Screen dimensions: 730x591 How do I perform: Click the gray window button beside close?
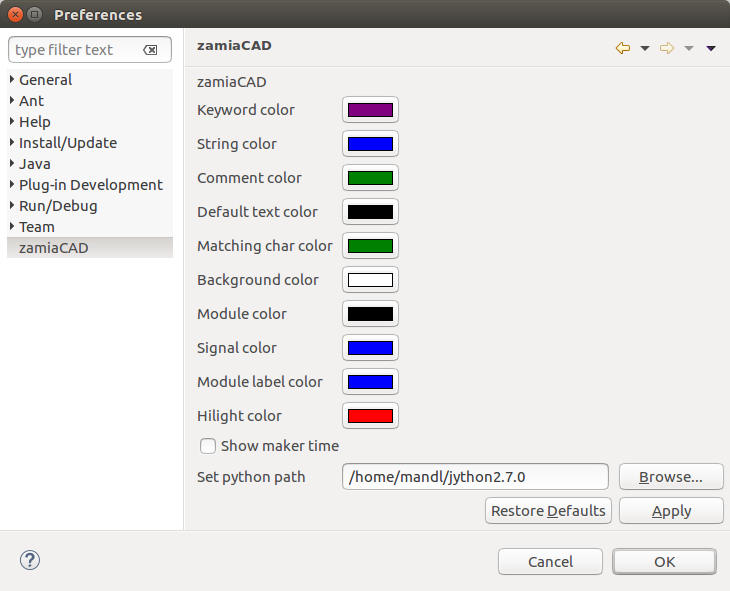pyautogui.click(x=34, y=14)
